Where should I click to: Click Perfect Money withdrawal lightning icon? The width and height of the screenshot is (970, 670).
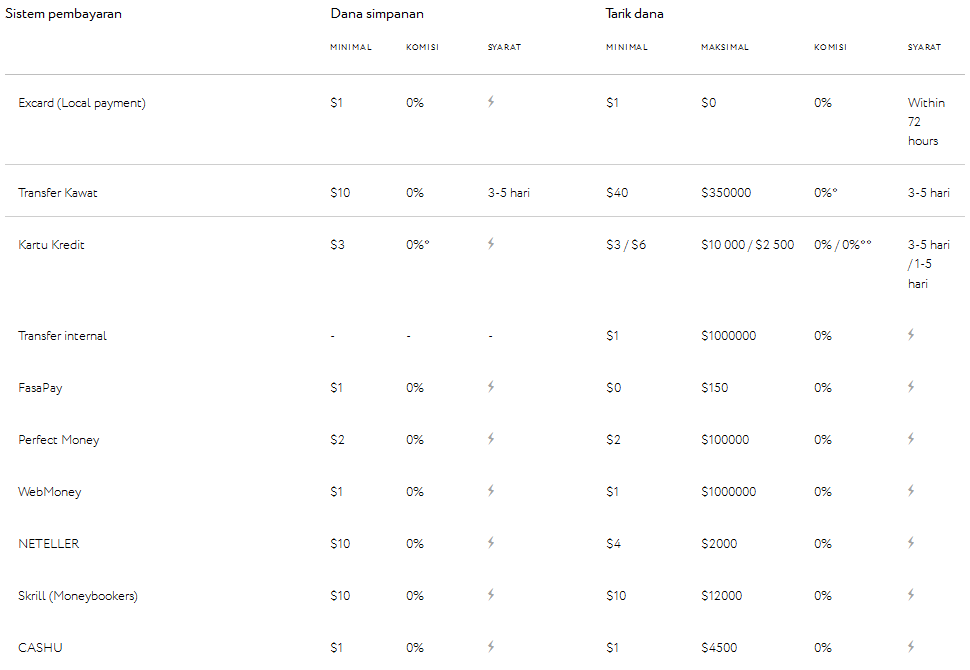click(911, 439)
